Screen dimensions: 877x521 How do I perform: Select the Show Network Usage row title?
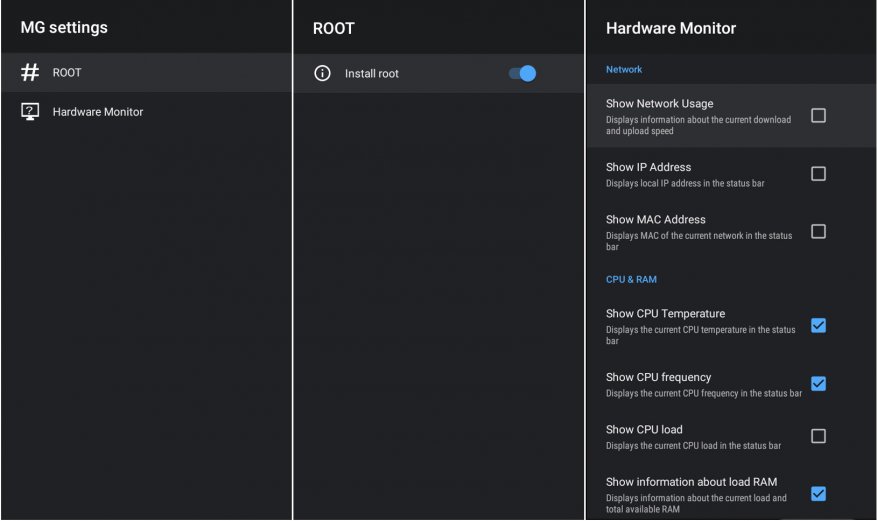point(660,104)
